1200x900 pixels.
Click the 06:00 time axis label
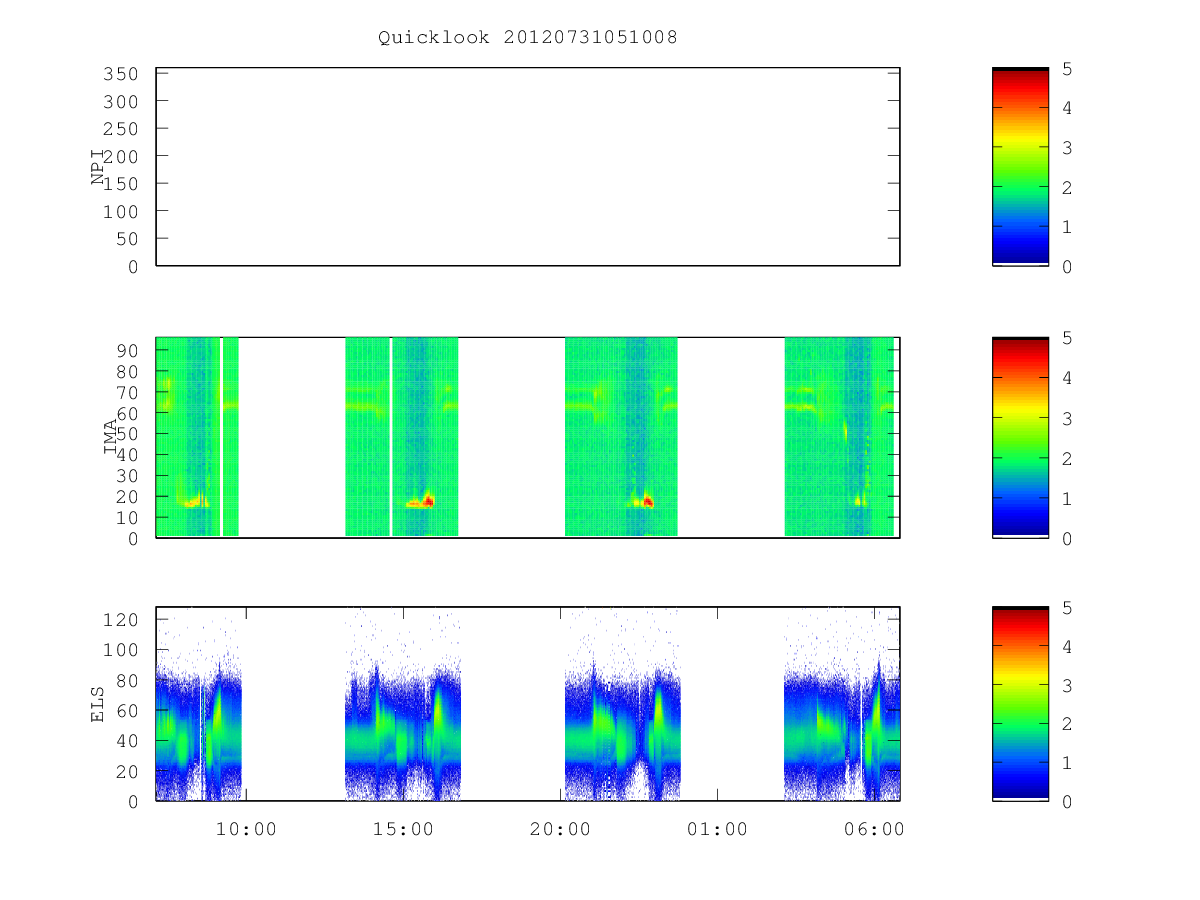[x=874, y=830]
